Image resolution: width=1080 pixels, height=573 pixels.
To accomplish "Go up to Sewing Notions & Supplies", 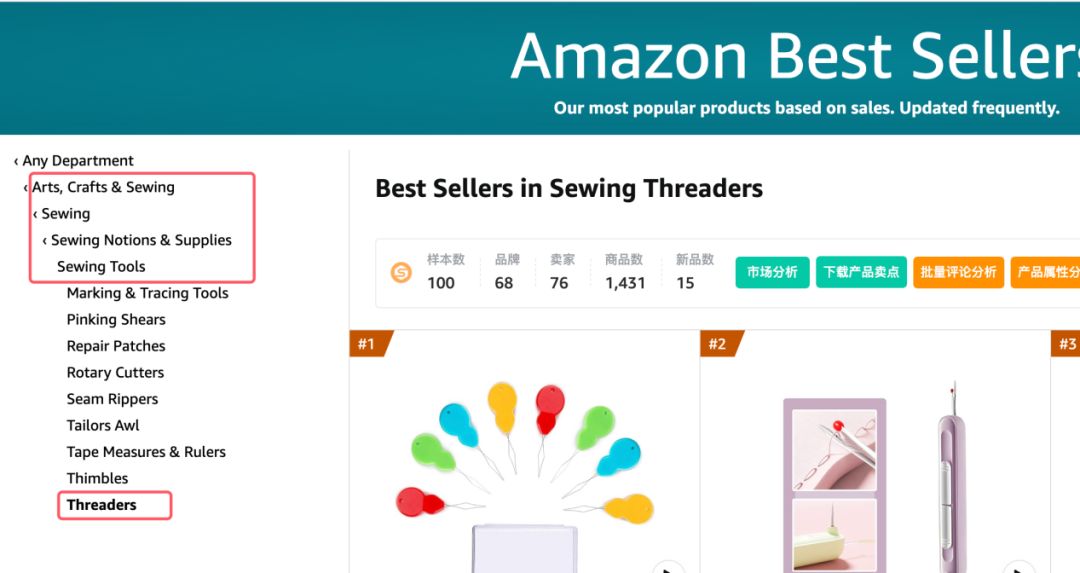I will coord(140,240).
